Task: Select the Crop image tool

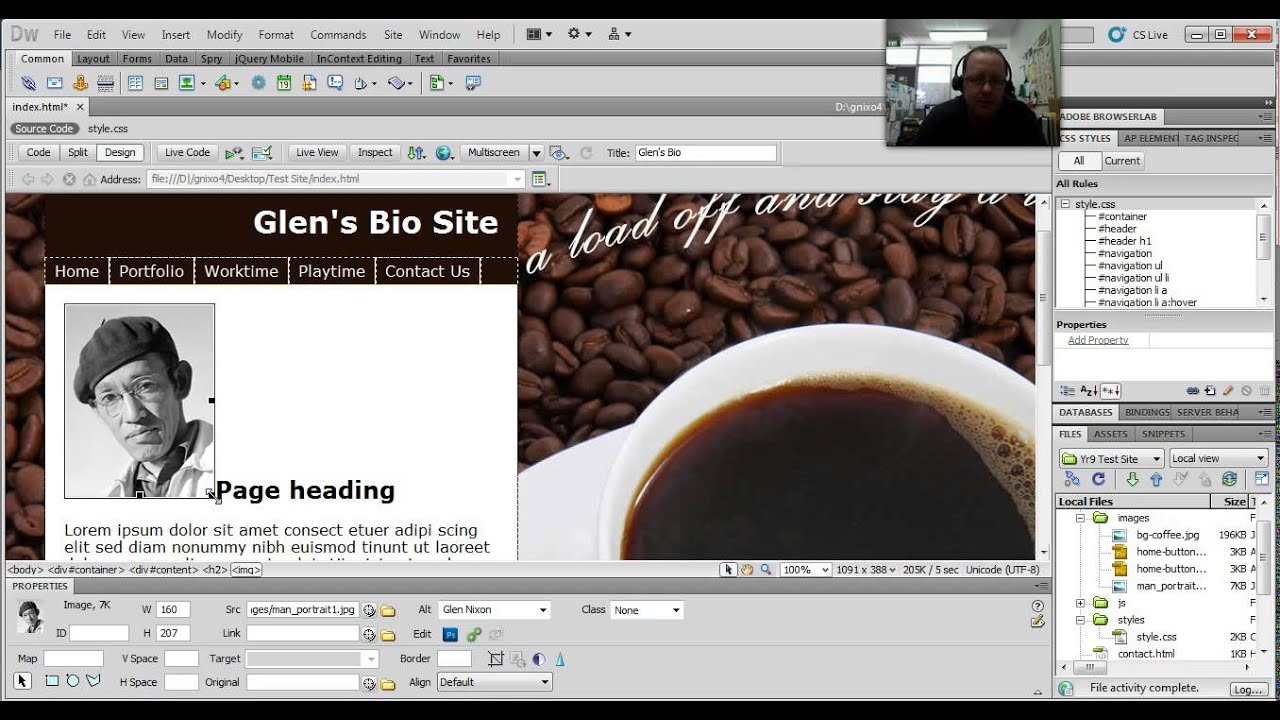Action: [496, 659]
